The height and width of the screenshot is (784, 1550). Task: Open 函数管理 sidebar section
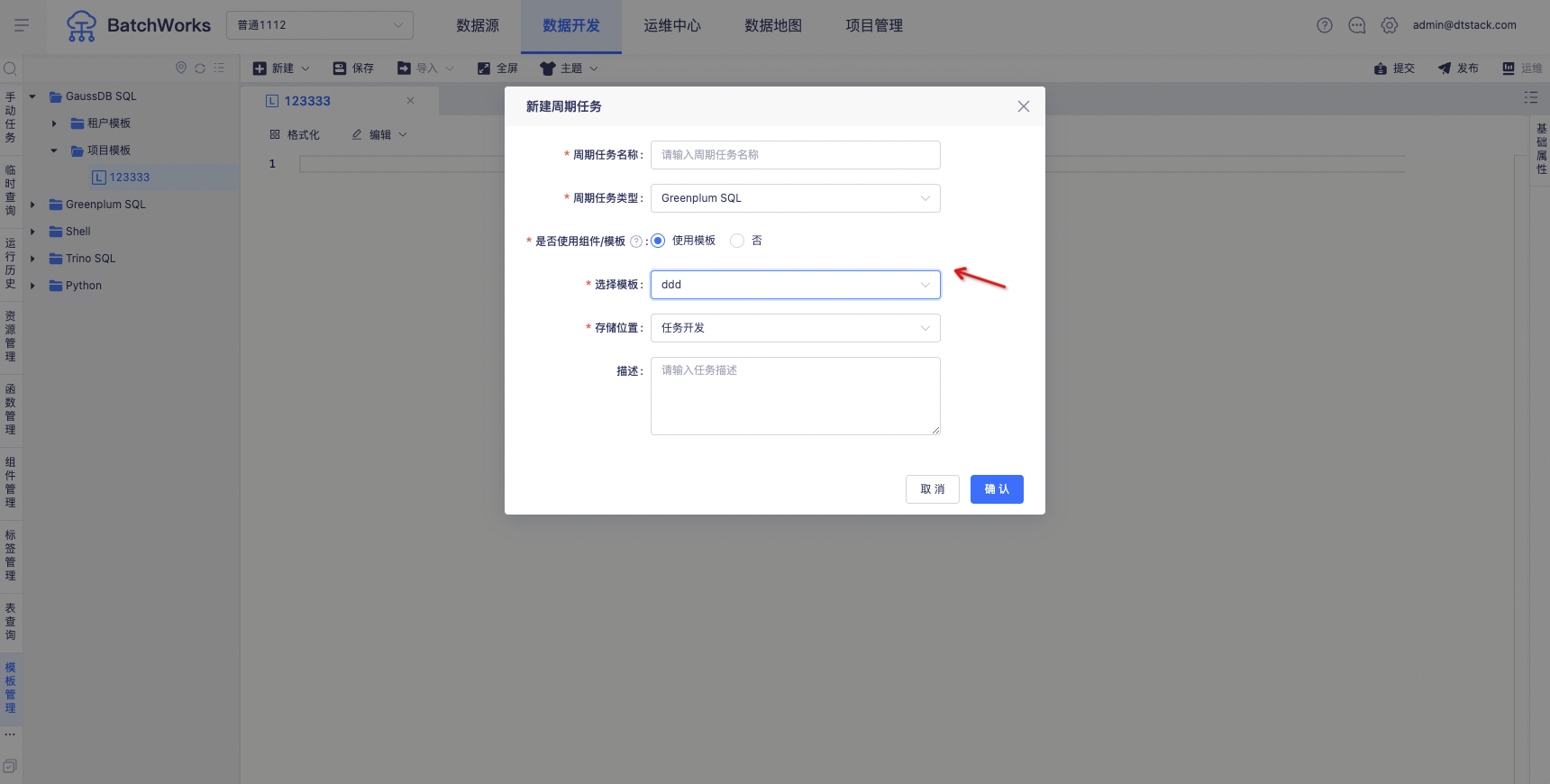[11, 409]
